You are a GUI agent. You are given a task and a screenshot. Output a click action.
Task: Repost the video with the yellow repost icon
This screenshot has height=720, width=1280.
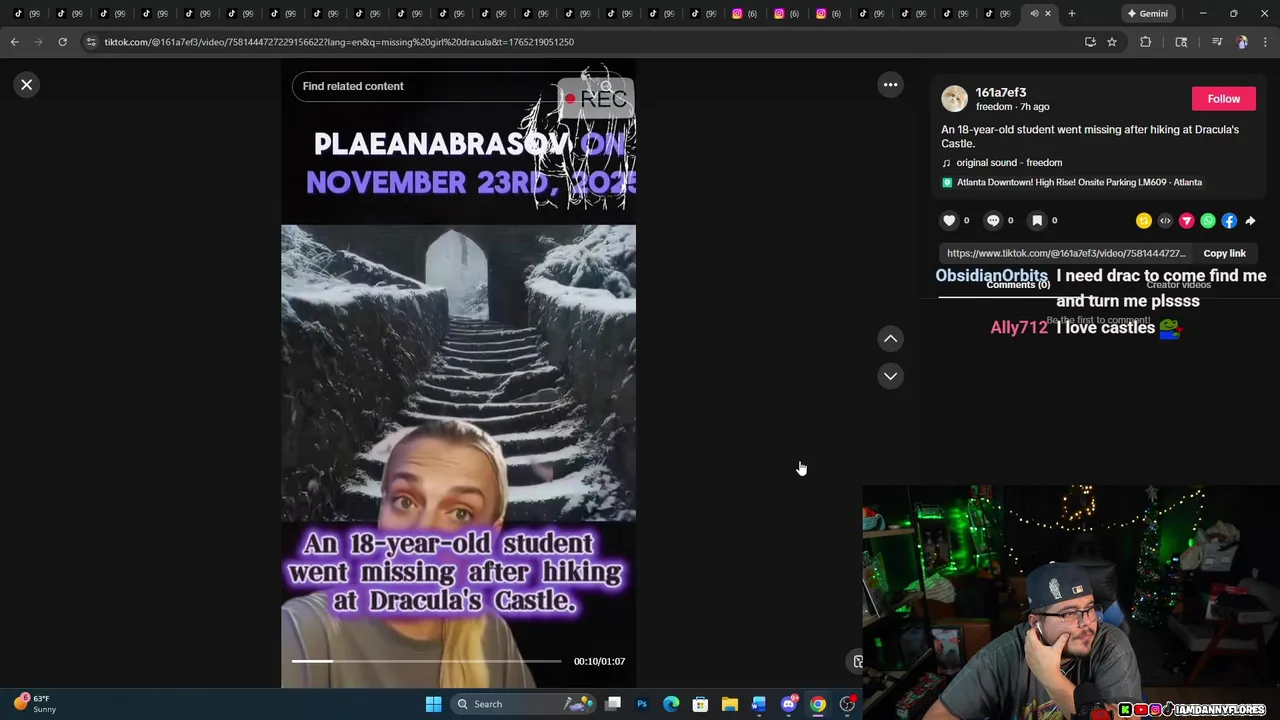(1144, 221)
